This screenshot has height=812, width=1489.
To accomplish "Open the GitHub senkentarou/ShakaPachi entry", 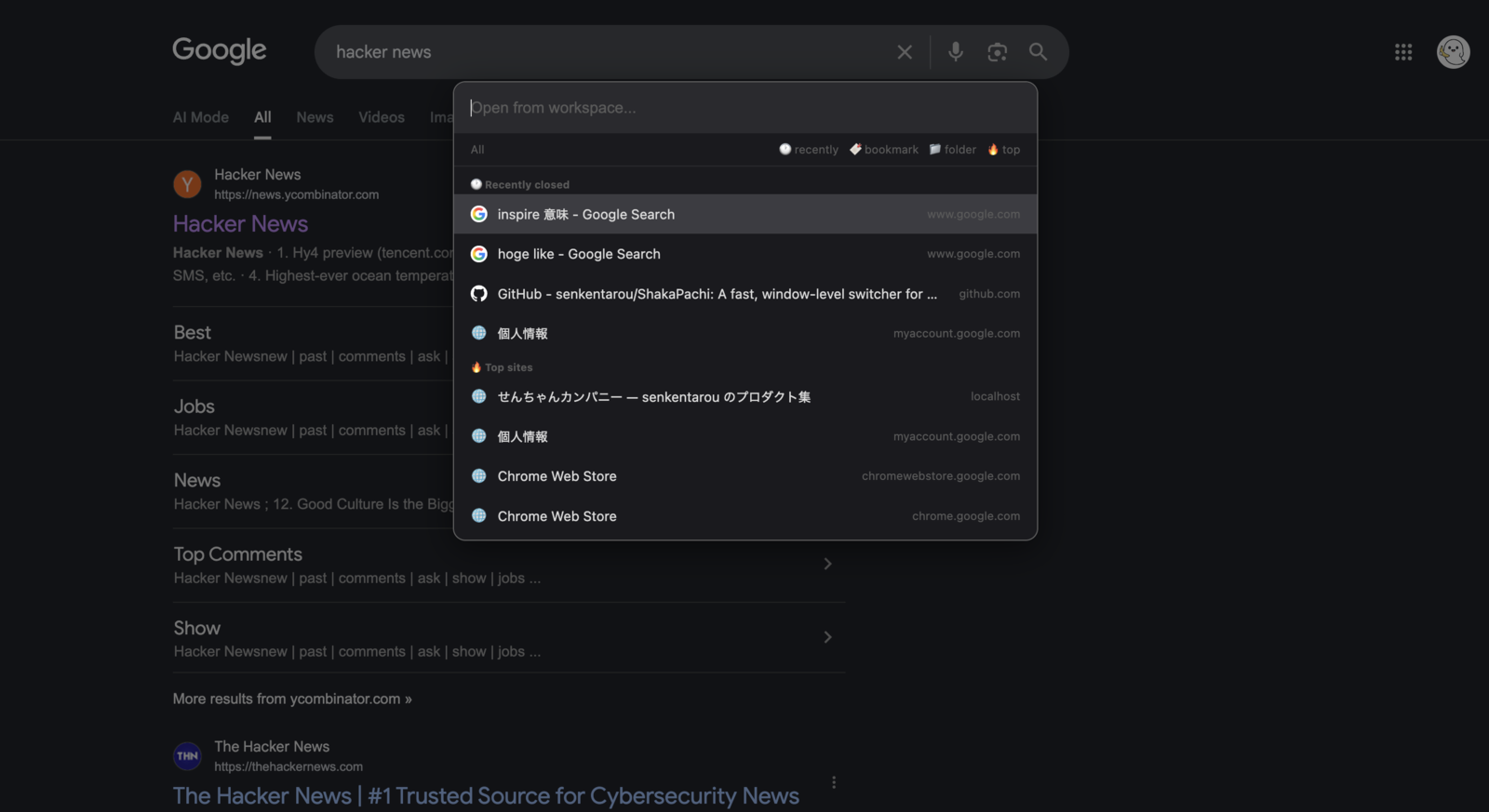I will click(x=745, y=294).
